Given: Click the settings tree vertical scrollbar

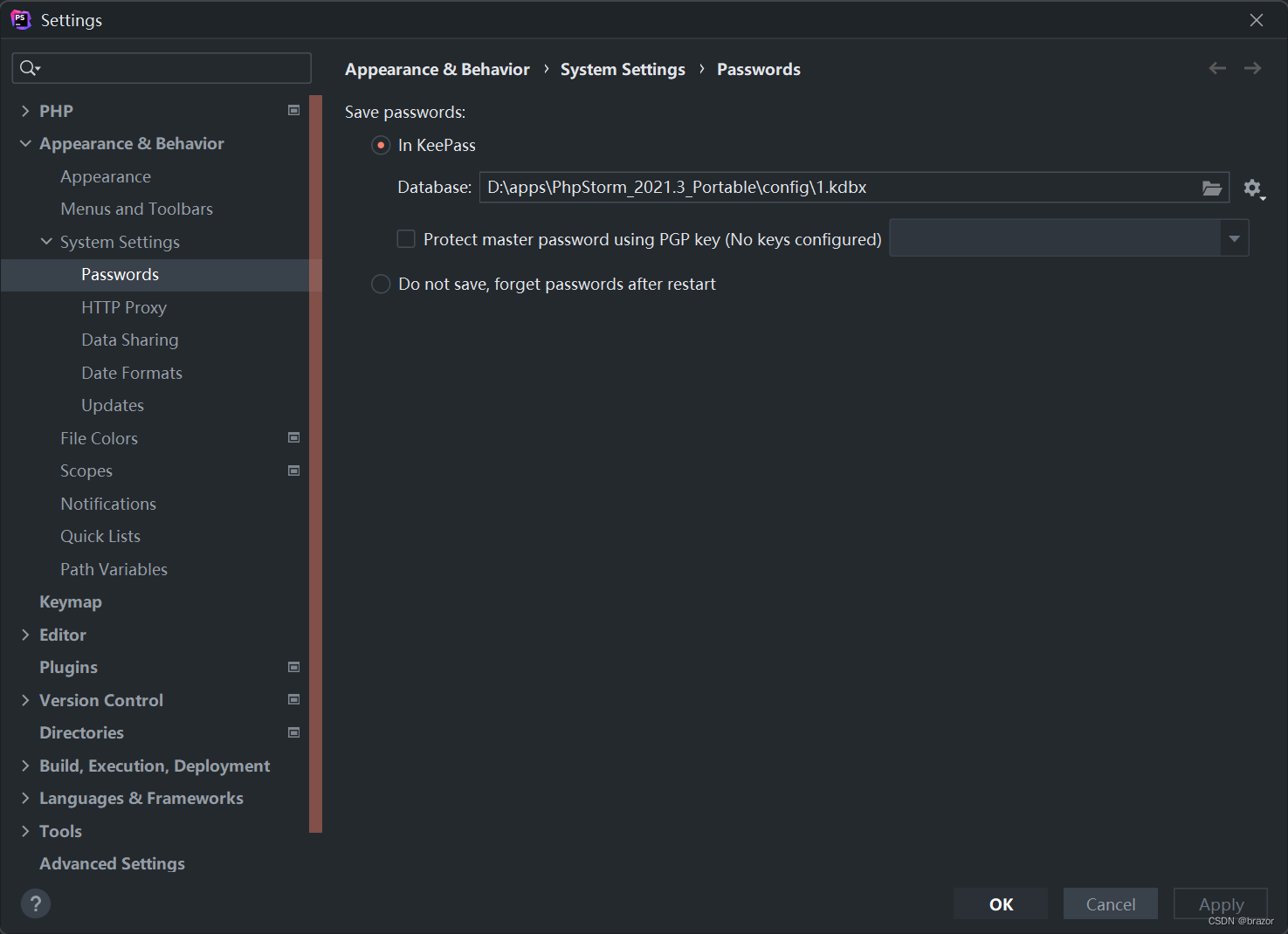Looking at the screenshot, I should tap(315, 464).
